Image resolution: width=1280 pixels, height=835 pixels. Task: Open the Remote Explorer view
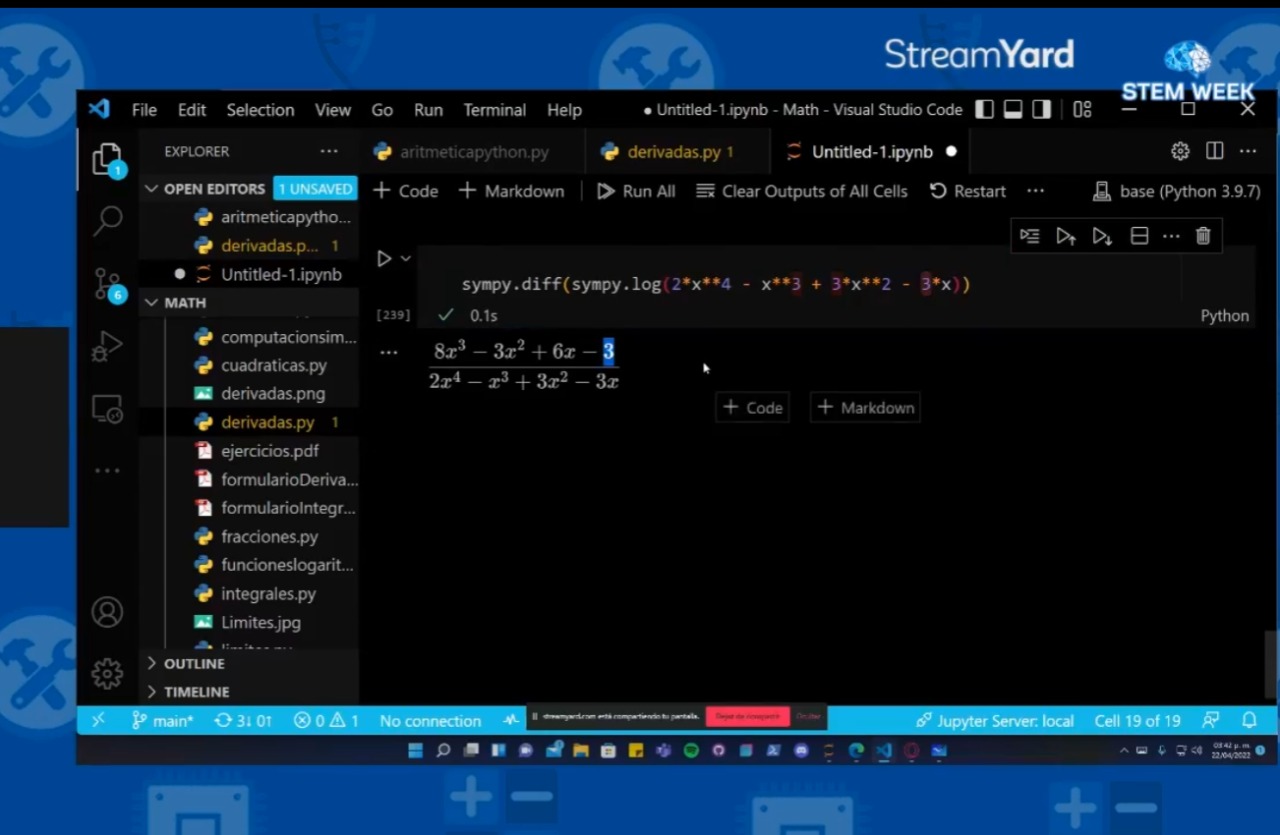[107, 408]
